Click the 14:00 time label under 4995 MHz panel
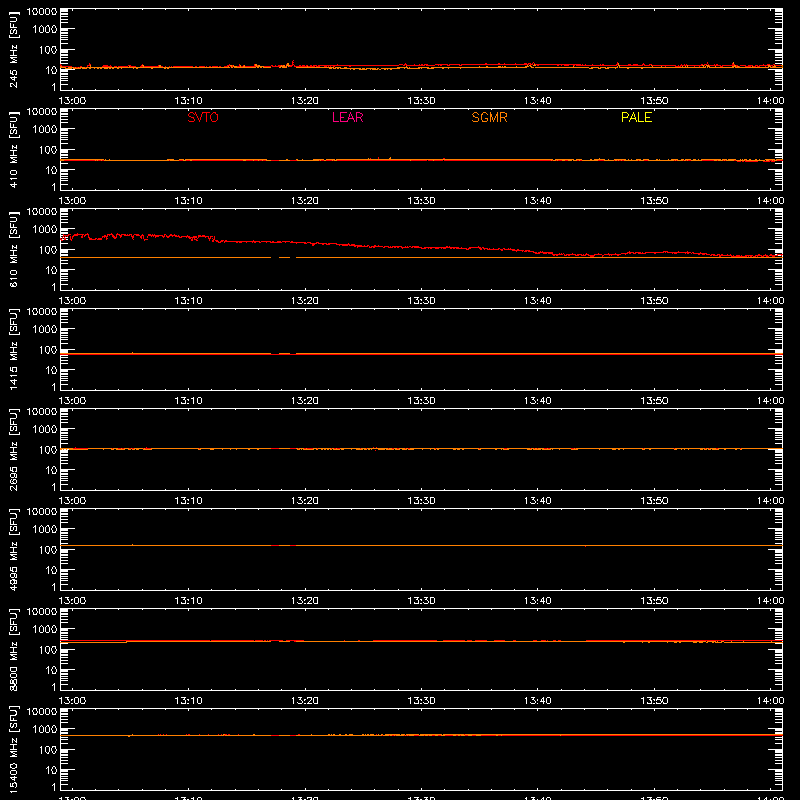Screen dimensions: 800x800 click(x=770, y=601)
